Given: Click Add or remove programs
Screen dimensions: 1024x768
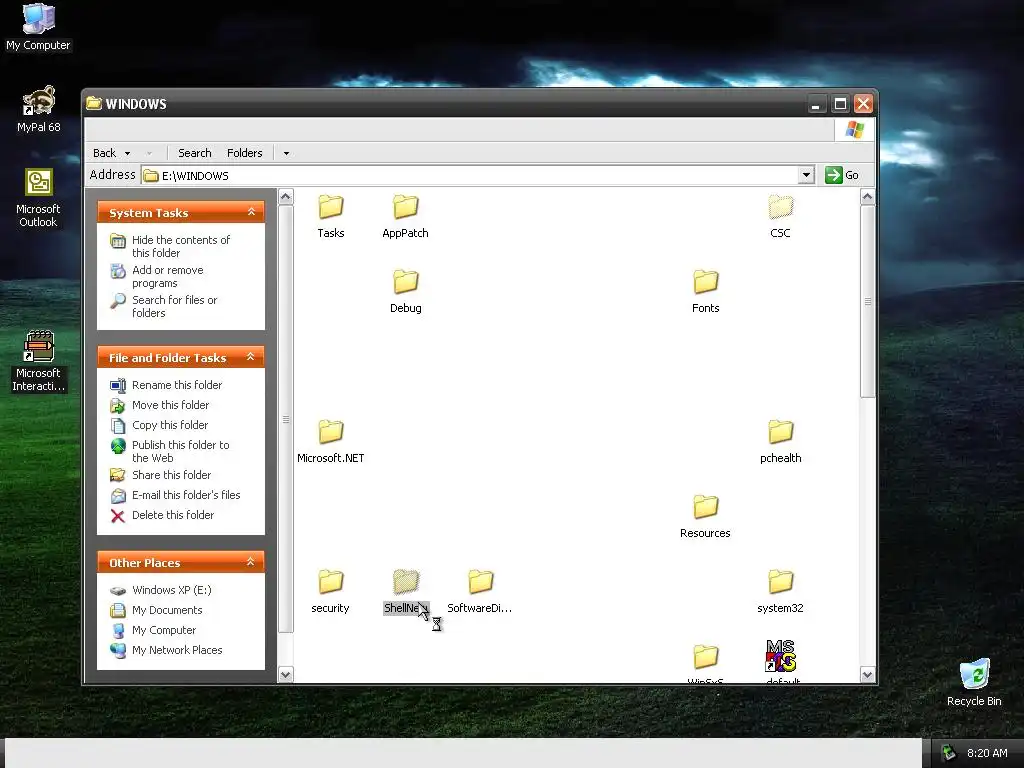Looking at the screenshot, I should [x=157, y=276].
